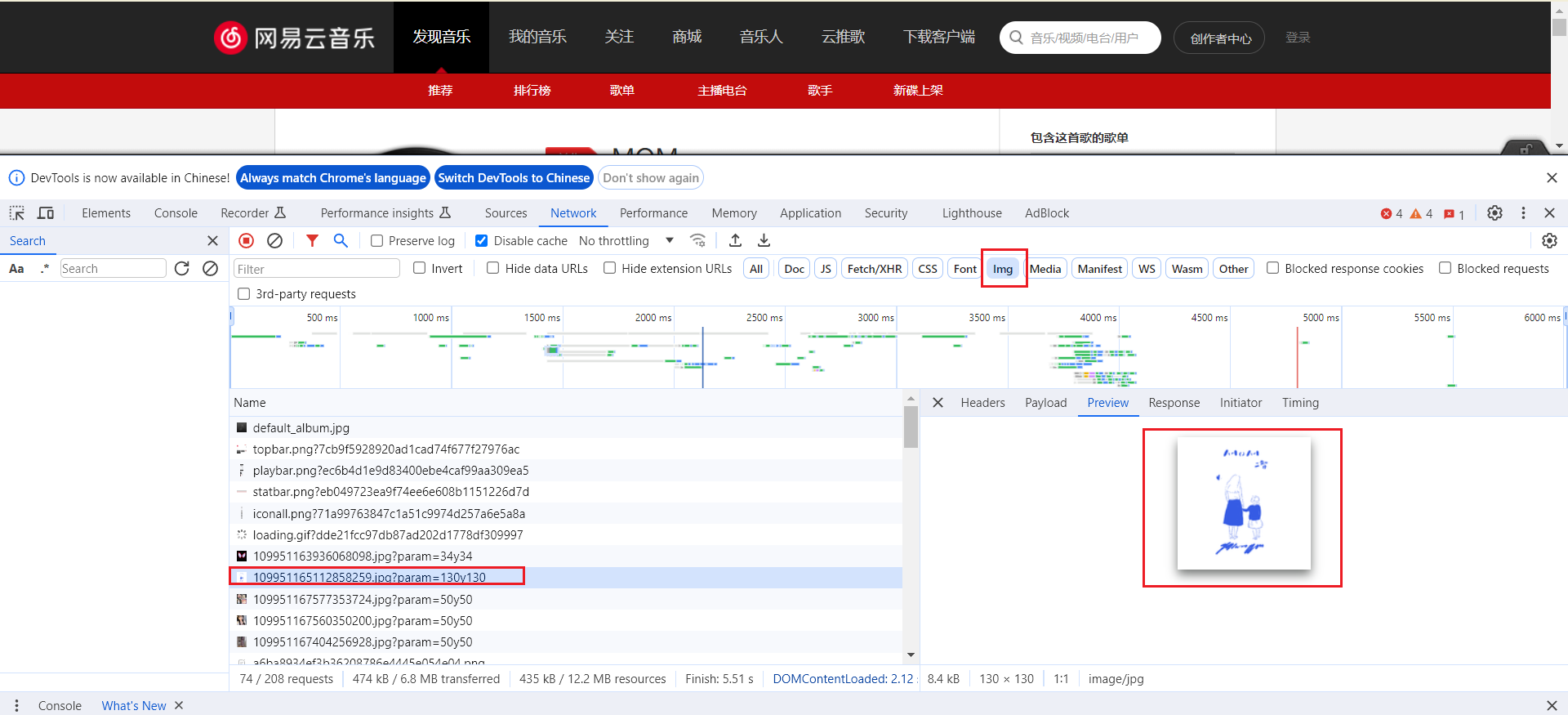Stop recording network log

click(247, 240)
